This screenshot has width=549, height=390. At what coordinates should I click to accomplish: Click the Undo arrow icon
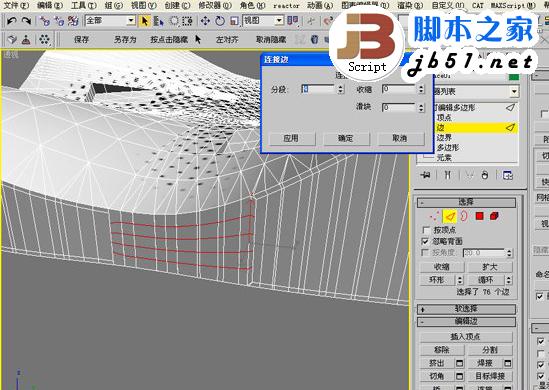tap(12, 21)
